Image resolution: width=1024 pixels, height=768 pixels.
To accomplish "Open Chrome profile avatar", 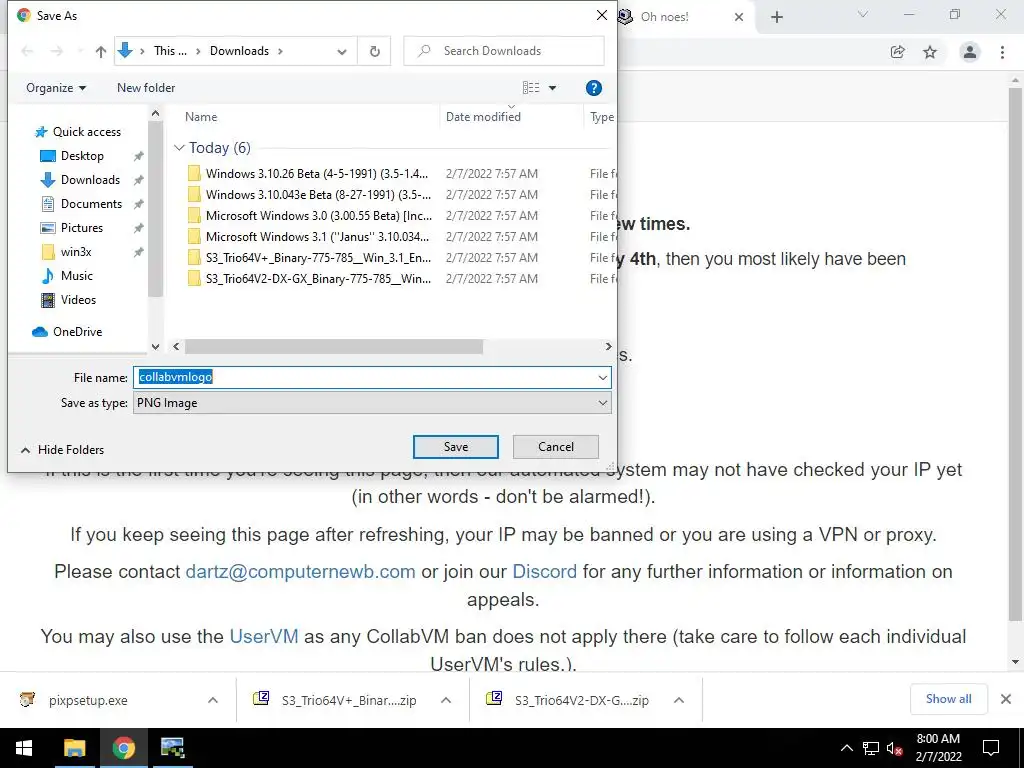I will click(970, 52).
